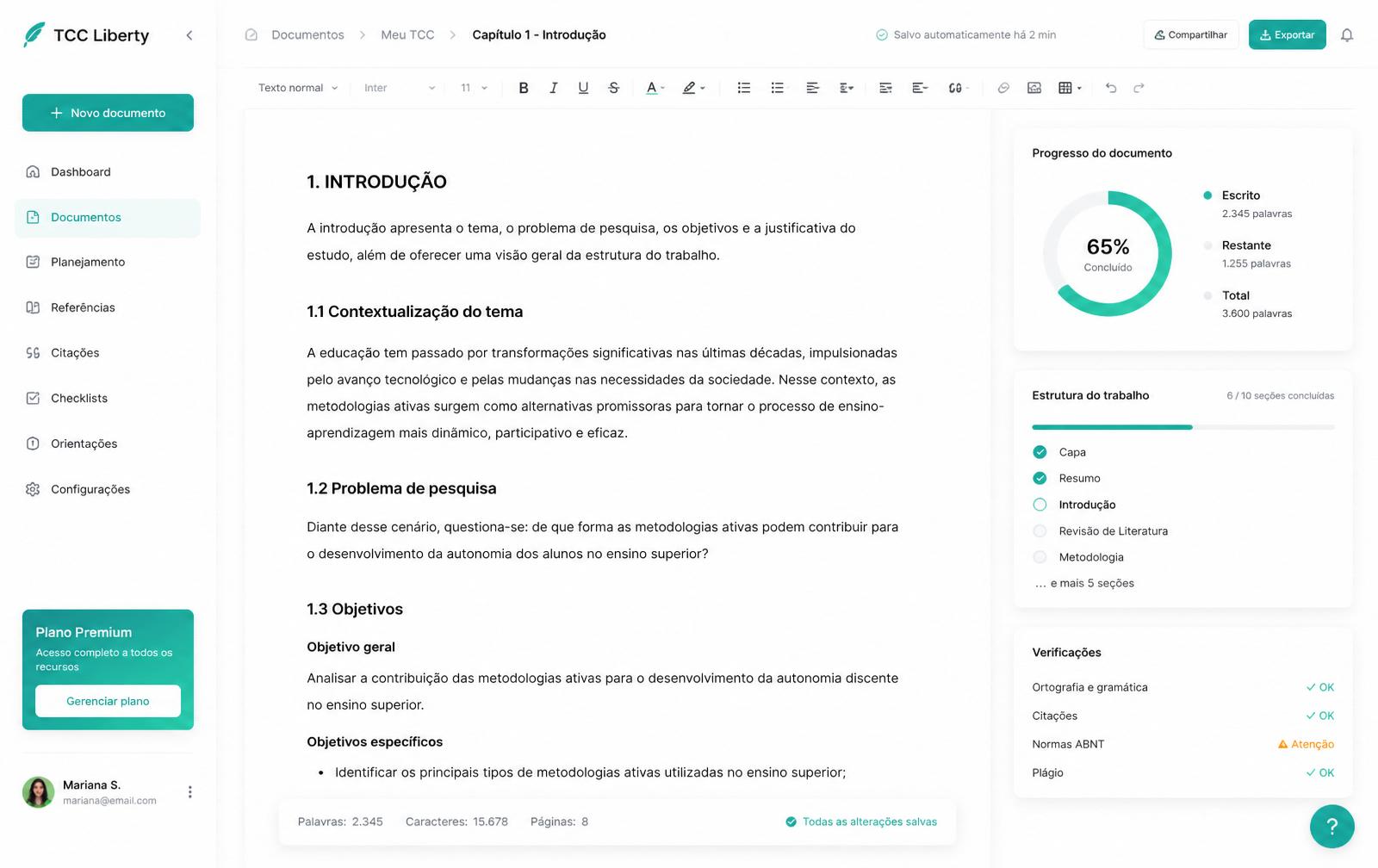Collapse the sidebar with the chevron
The width and height of the screenshot is (1378, 868).
189,35
